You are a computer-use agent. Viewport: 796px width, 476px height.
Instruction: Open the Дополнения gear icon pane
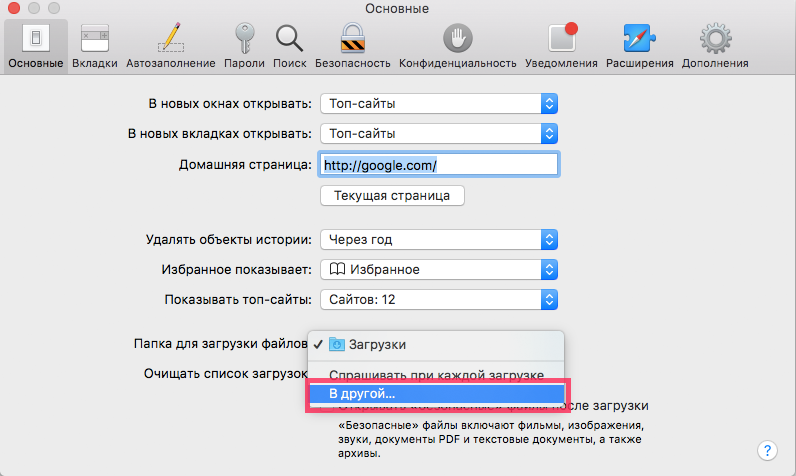[x=714, y=45]
